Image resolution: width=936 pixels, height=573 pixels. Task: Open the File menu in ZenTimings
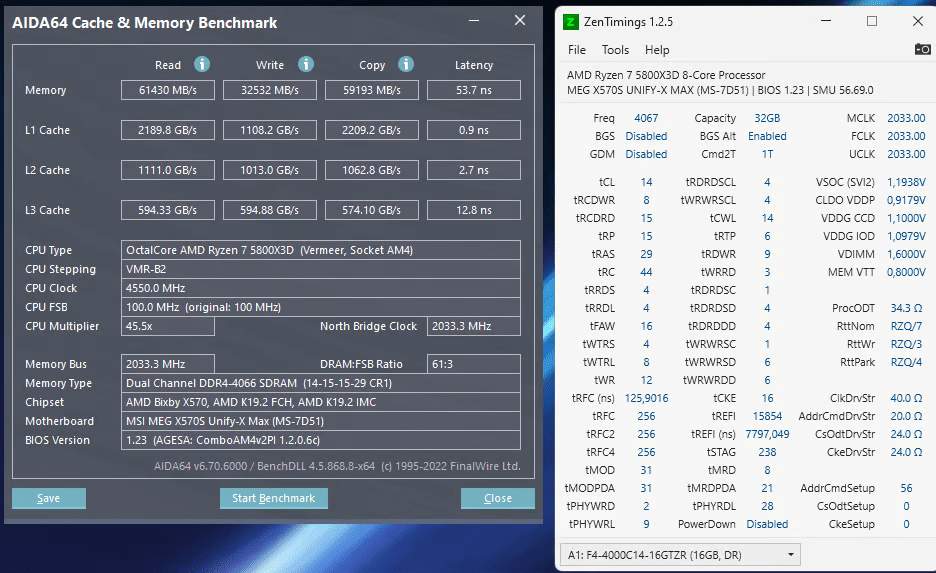[x=577, y=50]
